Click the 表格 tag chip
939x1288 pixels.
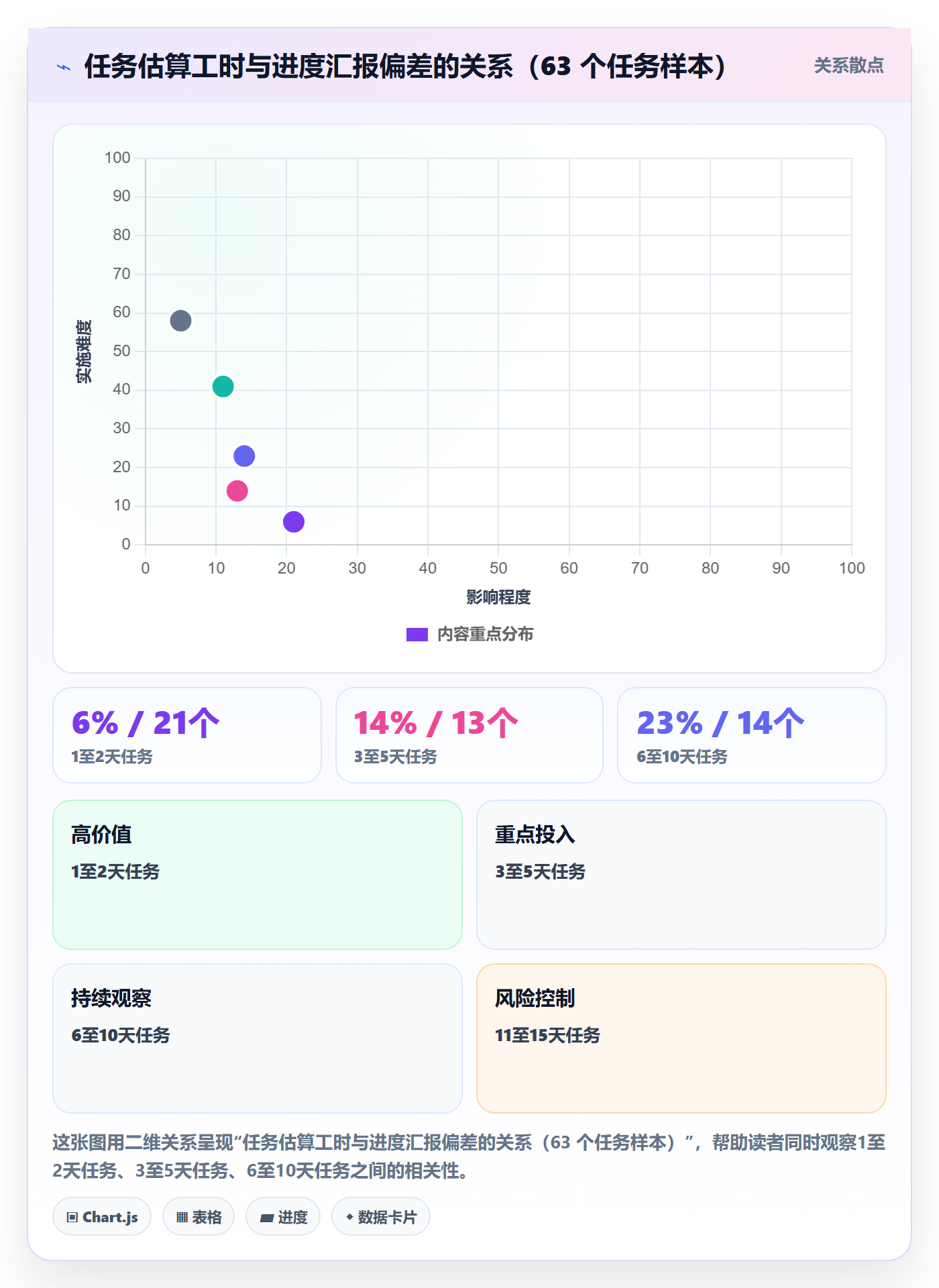(x=199, y=1217)
